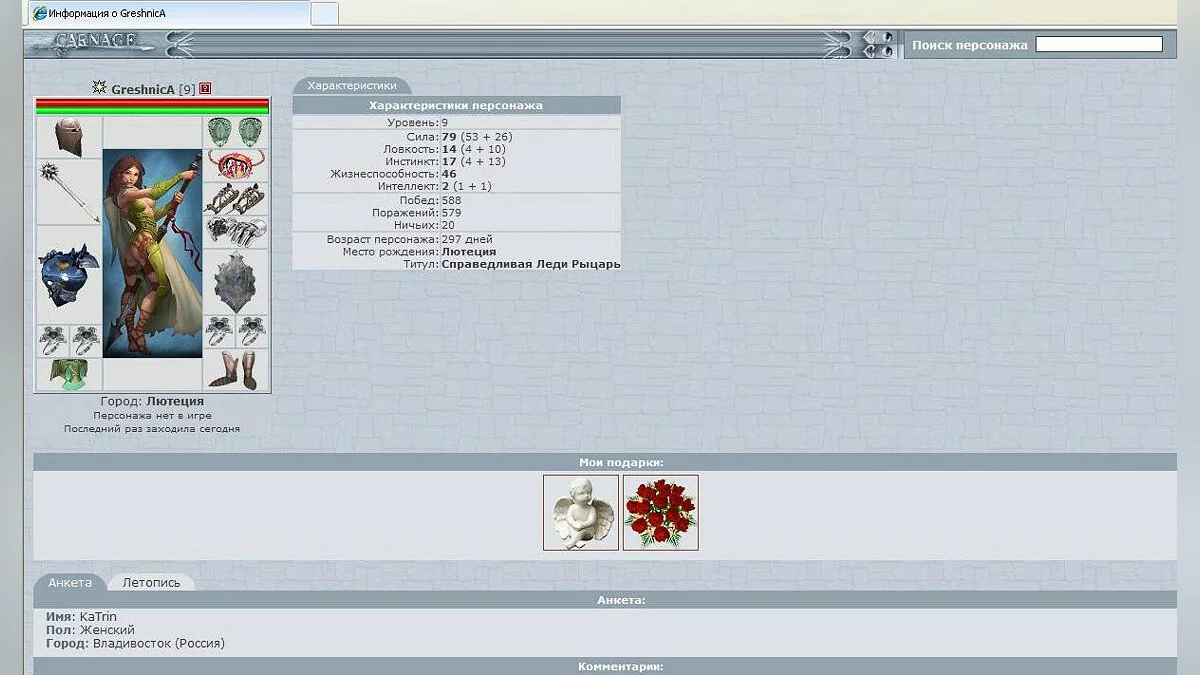The height and width of the screenshot is (675, 1200).
Task: Select the Характеристики tab
Action: pos(352,86)
